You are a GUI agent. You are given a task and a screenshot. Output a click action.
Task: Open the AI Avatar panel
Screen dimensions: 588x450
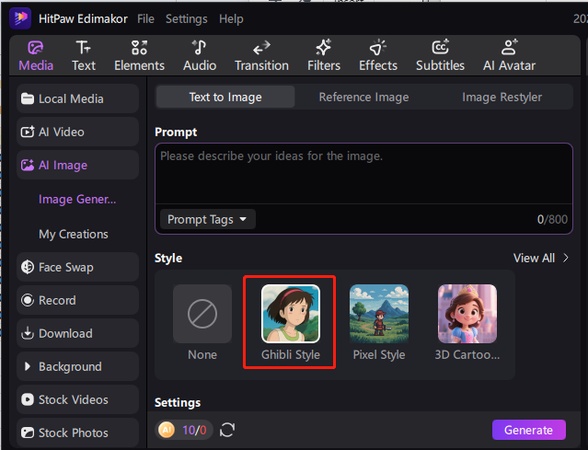(x=509, y=56)
